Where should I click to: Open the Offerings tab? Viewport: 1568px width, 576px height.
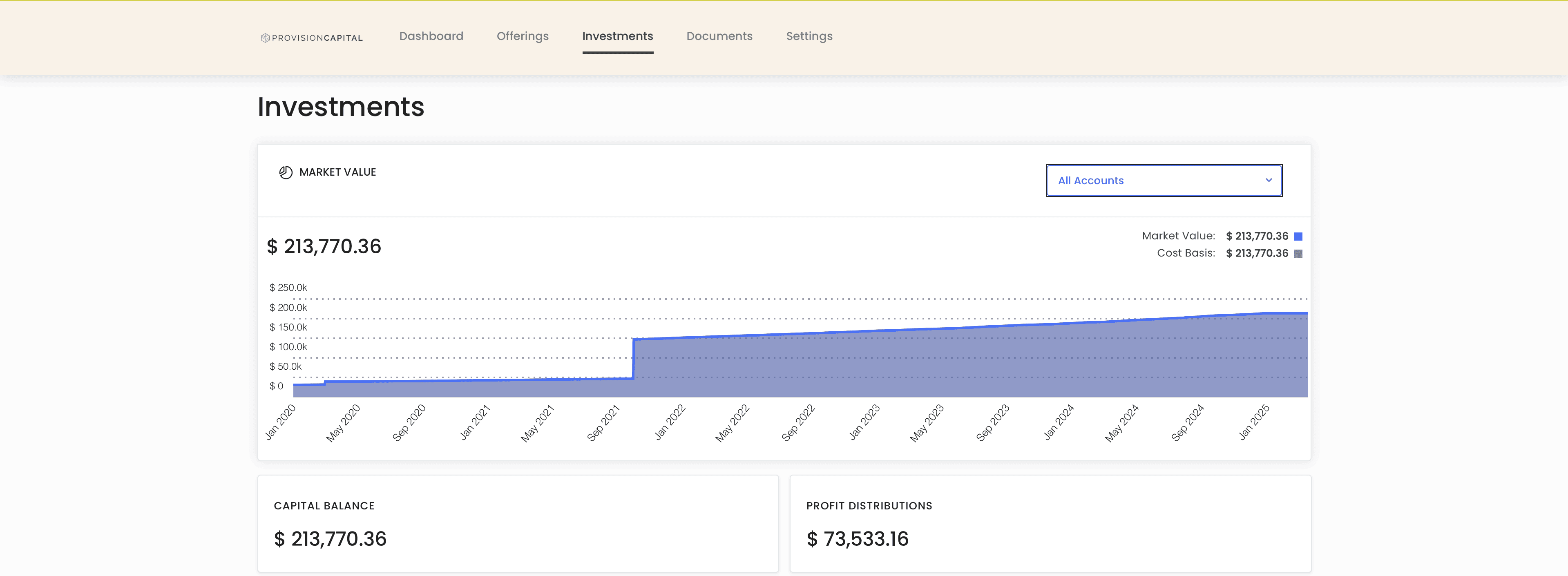522,36
